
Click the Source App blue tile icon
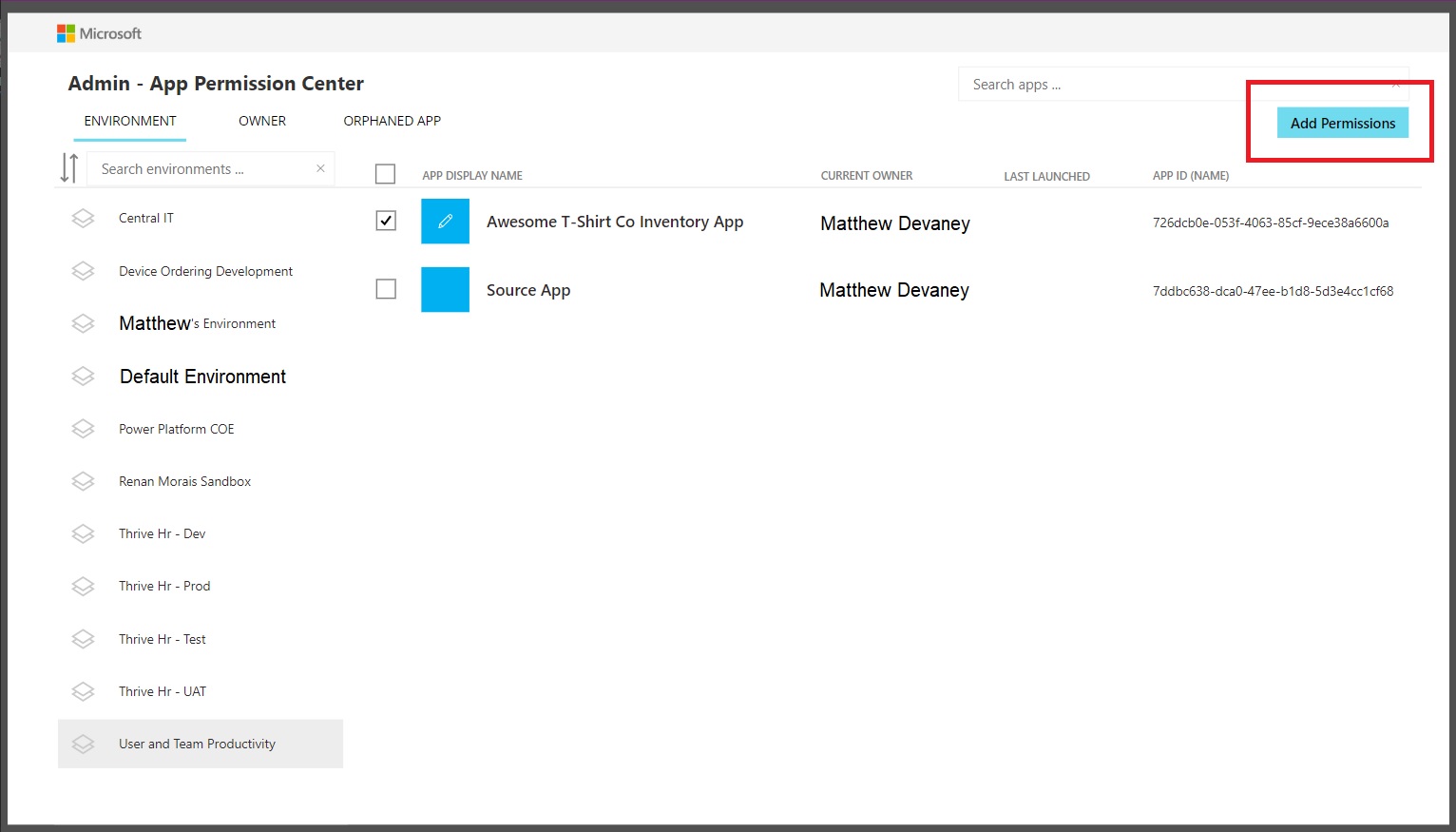445,289
